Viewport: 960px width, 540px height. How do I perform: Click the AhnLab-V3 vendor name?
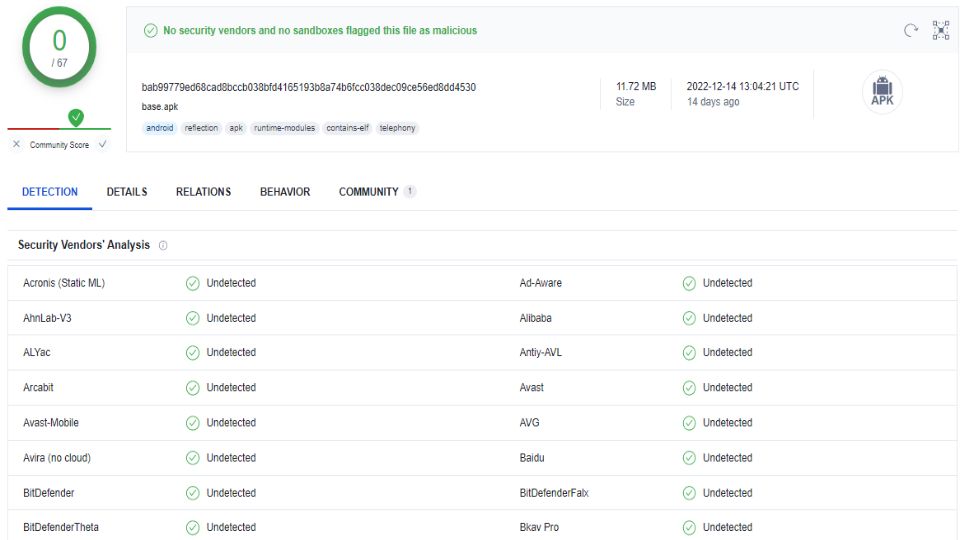click(x=47, y=318)
